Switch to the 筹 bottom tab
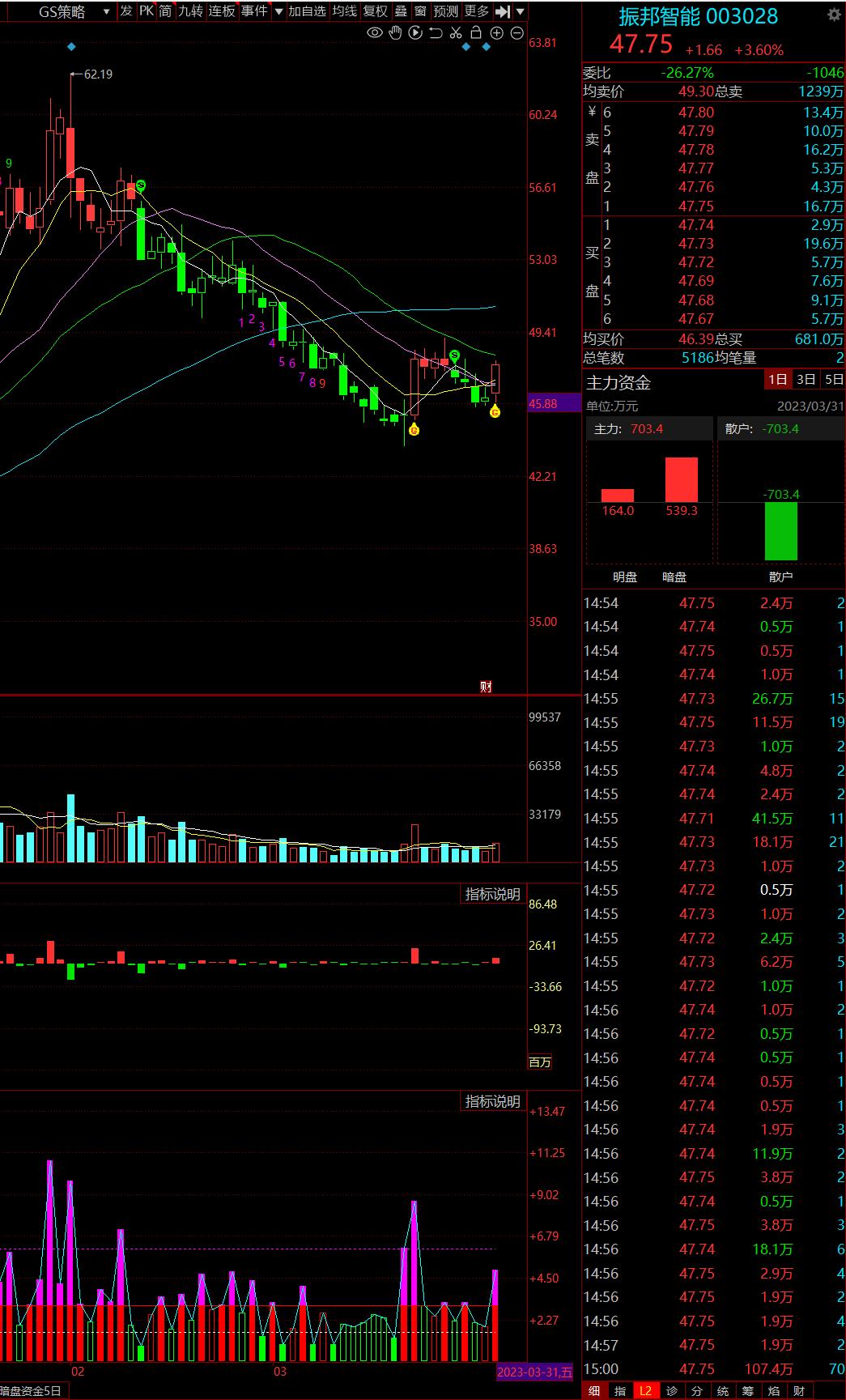This screenshot has width=846, height=1400. pyautogui.click(x=748, y=1391)
